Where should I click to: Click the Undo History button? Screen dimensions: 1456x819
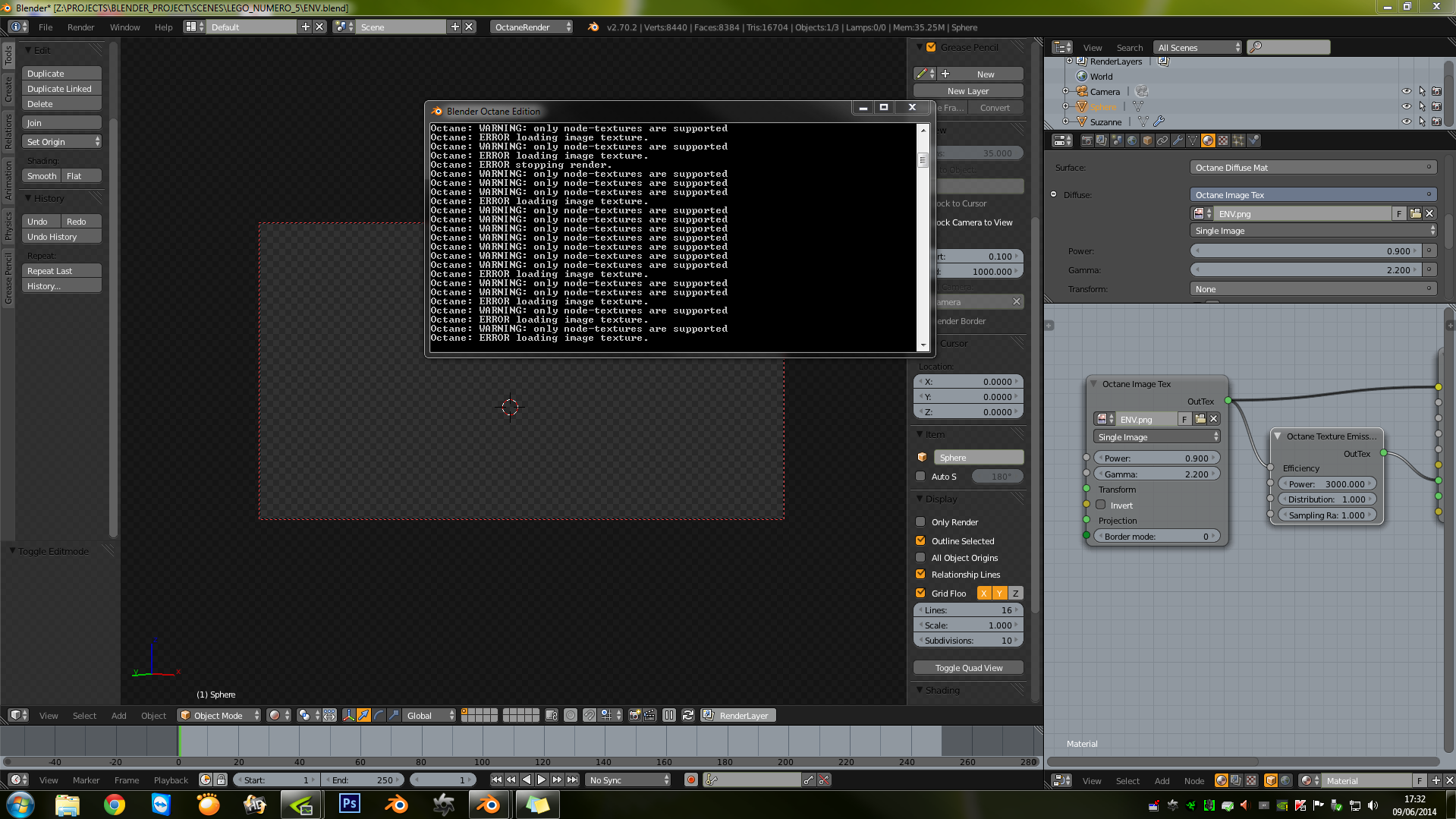61,237
